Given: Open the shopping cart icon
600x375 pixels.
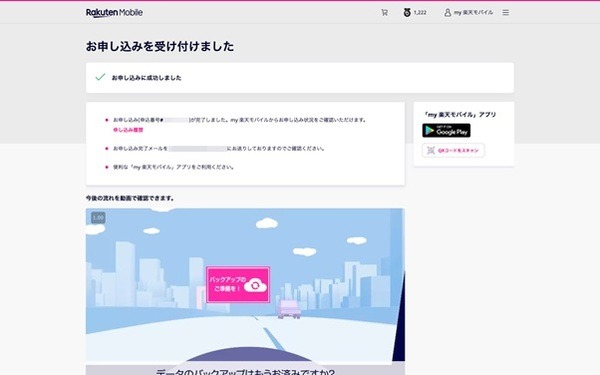Looking at the screenshot, I should click(x=385, y=13).
